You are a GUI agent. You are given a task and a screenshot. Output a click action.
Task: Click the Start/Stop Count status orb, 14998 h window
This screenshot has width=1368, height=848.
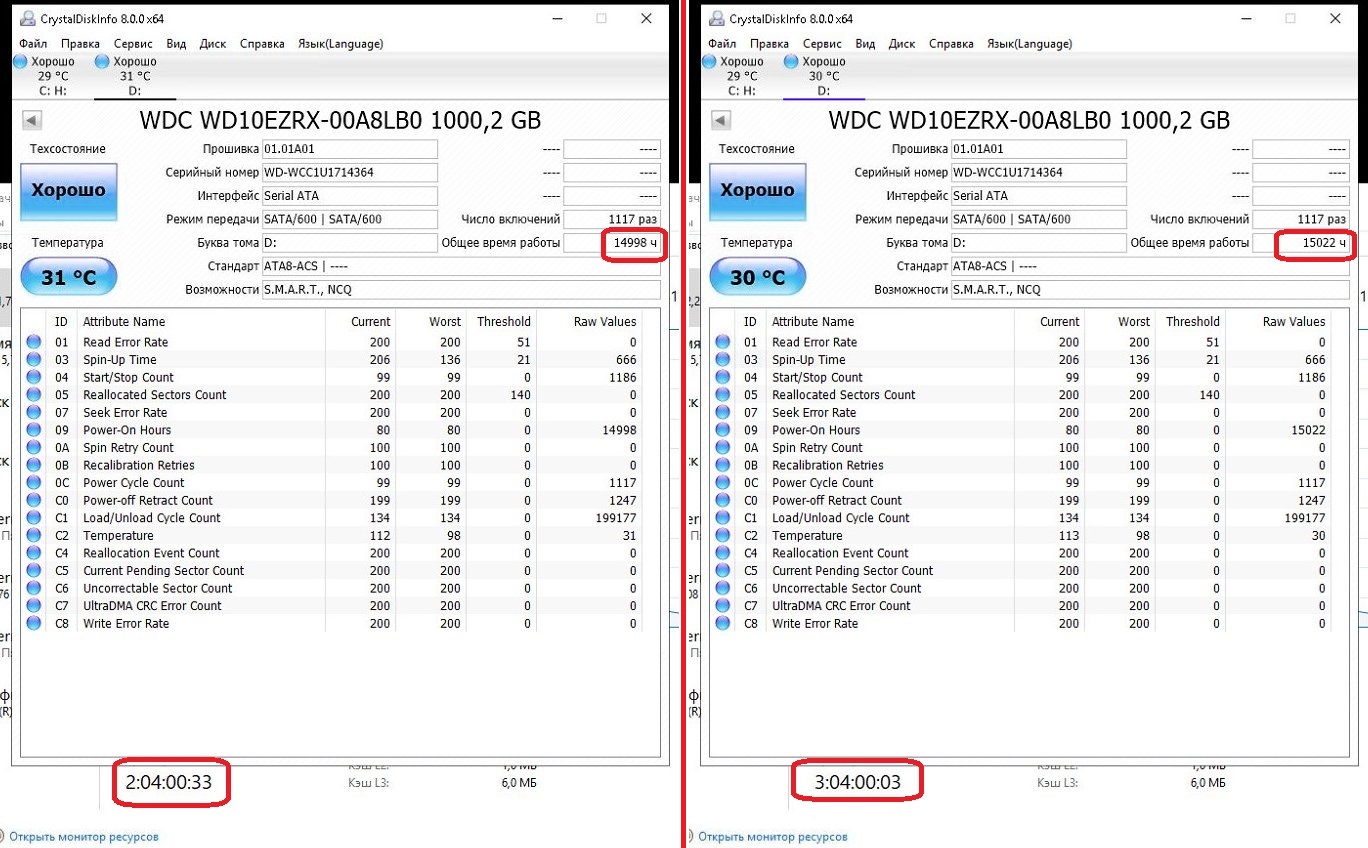click(x=34, y=377)
